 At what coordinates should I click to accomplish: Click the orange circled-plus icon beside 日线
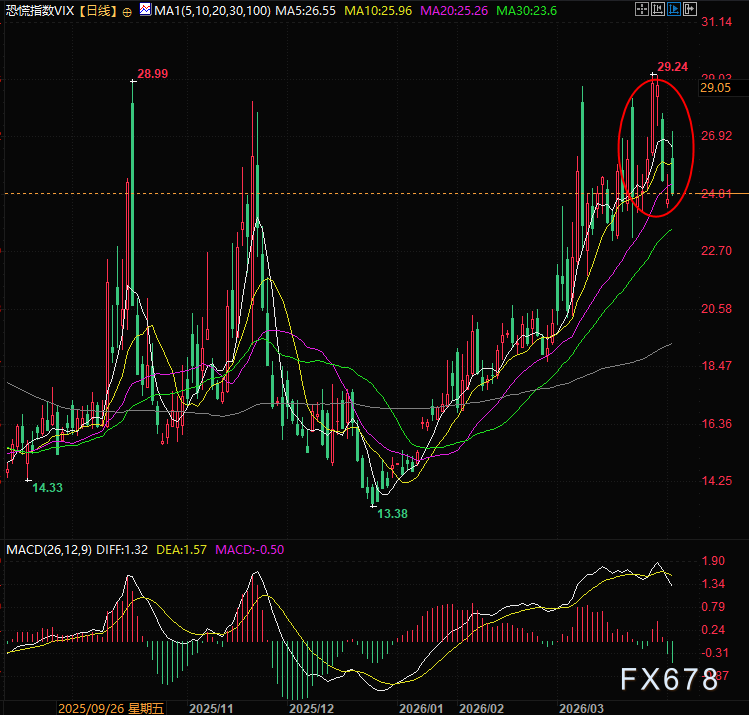click(x=125, y=12)
